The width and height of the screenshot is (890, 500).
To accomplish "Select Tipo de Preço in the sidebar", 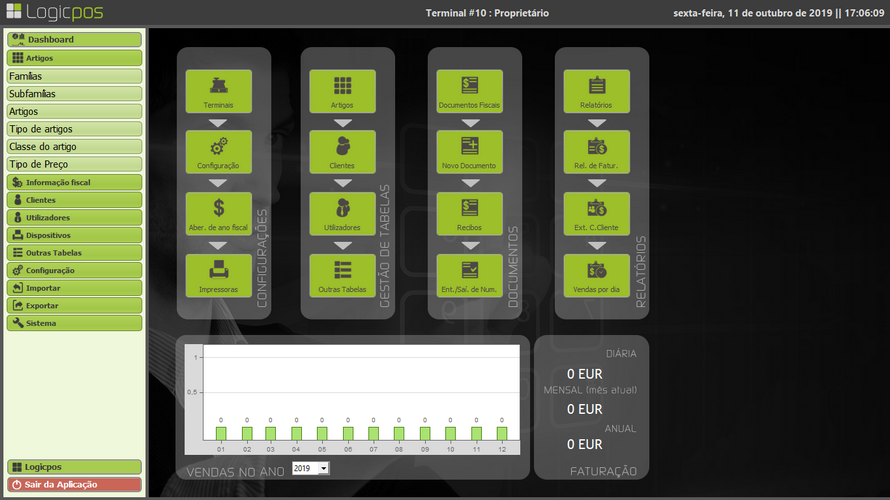I will (x=74, y=164).
